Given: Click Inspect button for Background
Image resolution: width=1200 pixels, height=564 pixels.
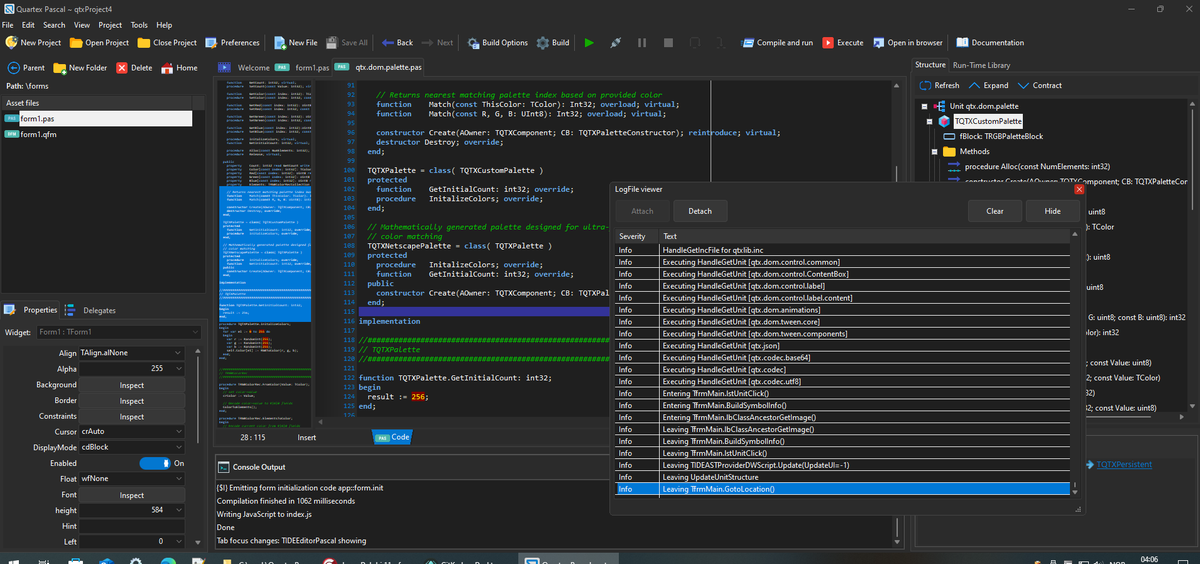Looking at the screenshot, I should click(x=132, y=385).
